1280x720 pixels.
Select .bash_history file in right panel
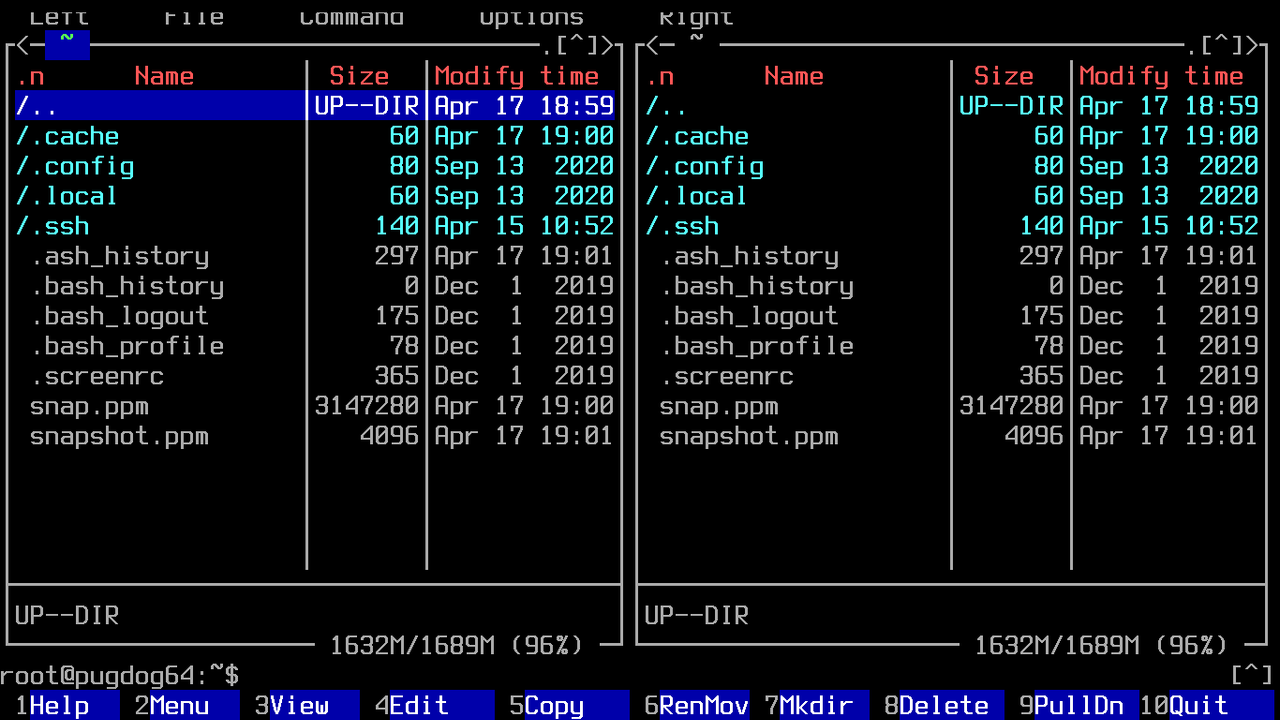pyautogui.click(x=952, y=285)
